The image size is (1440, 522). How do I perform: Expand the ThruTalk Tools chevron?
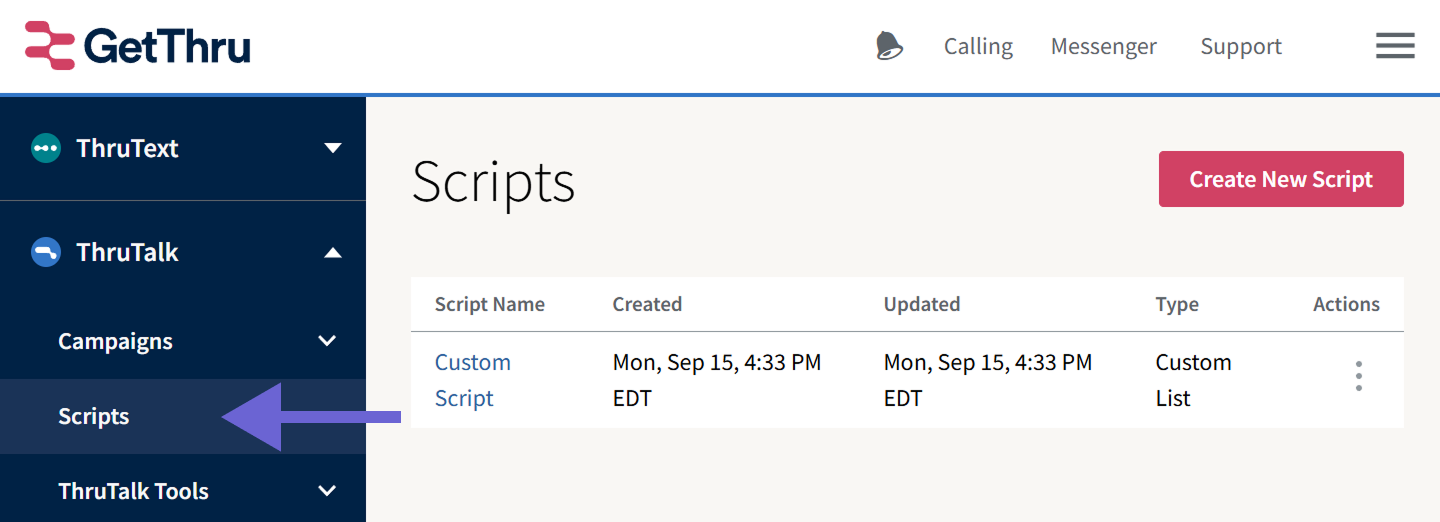327,491
